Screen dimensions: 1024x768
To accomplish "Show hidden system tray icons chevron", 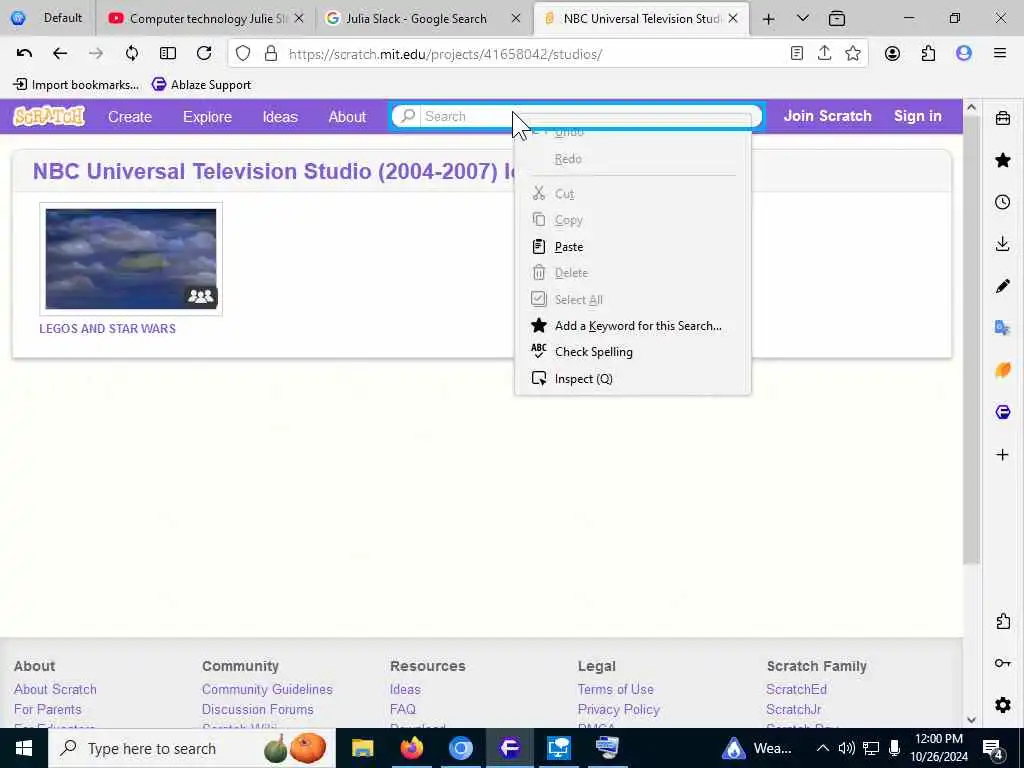I will (823, 748).
